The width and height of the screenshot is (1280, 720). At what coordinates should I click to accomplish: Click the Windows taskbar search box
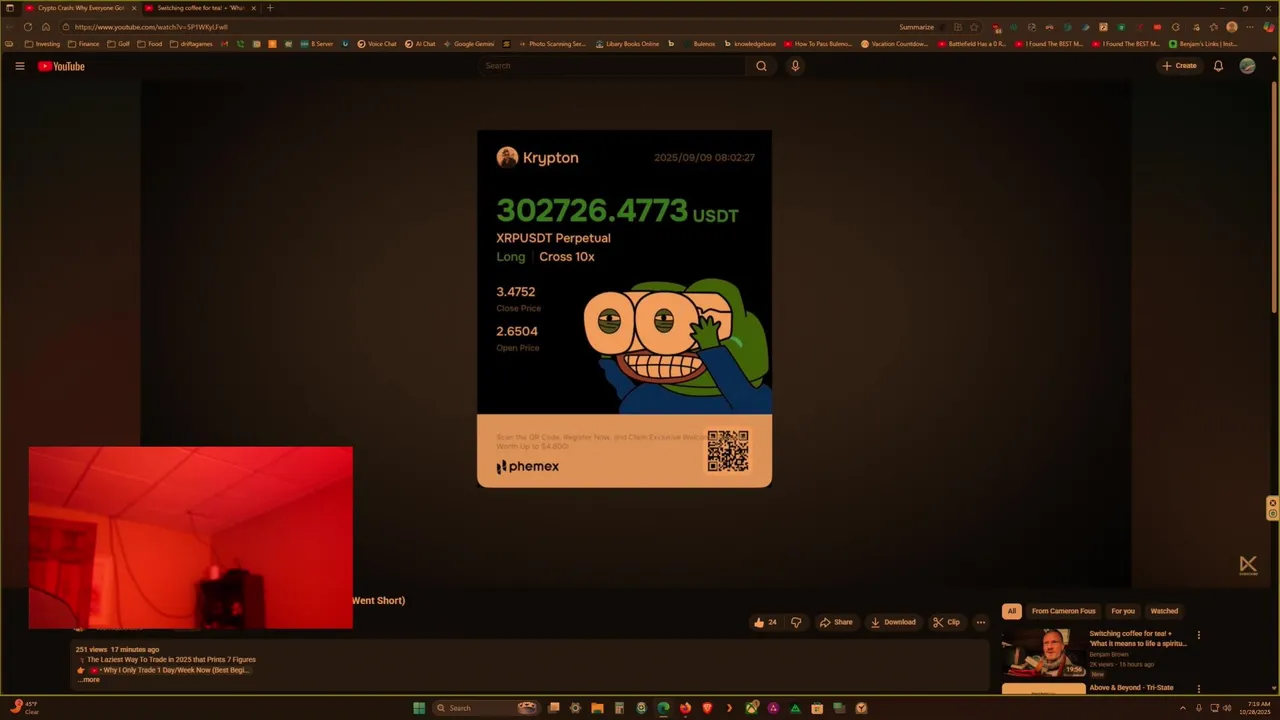point(485,708)
